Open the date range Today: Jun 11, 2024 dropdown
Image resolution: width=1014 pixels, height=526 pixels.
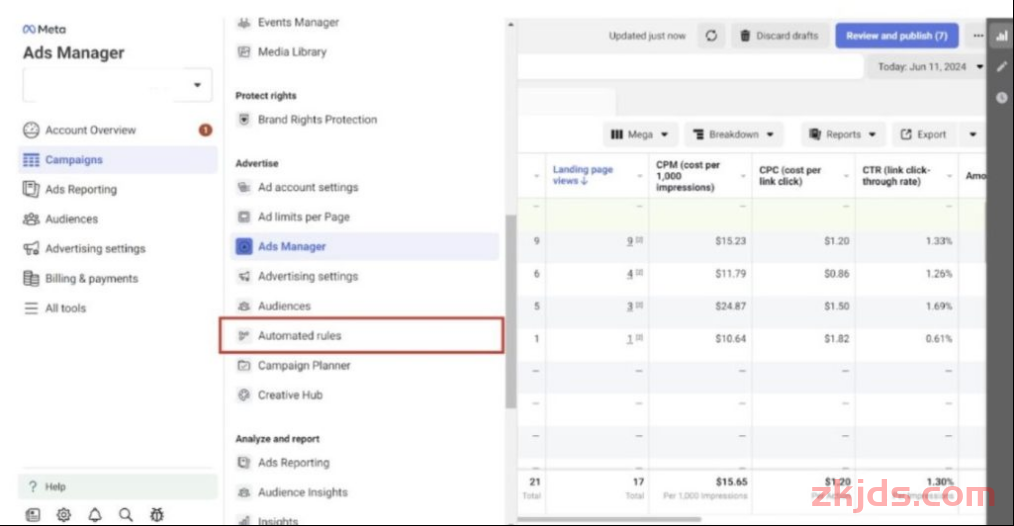(x=928, y=67)
